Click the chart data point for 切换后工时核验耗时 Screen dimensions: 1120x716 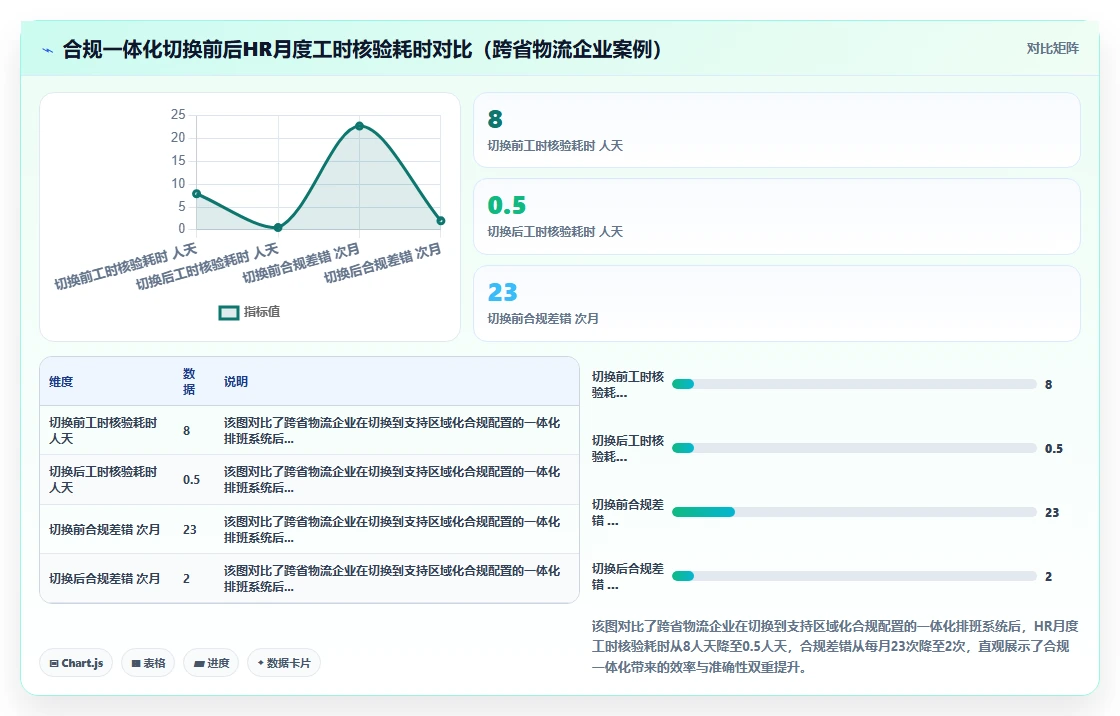(x=278, y=227)
